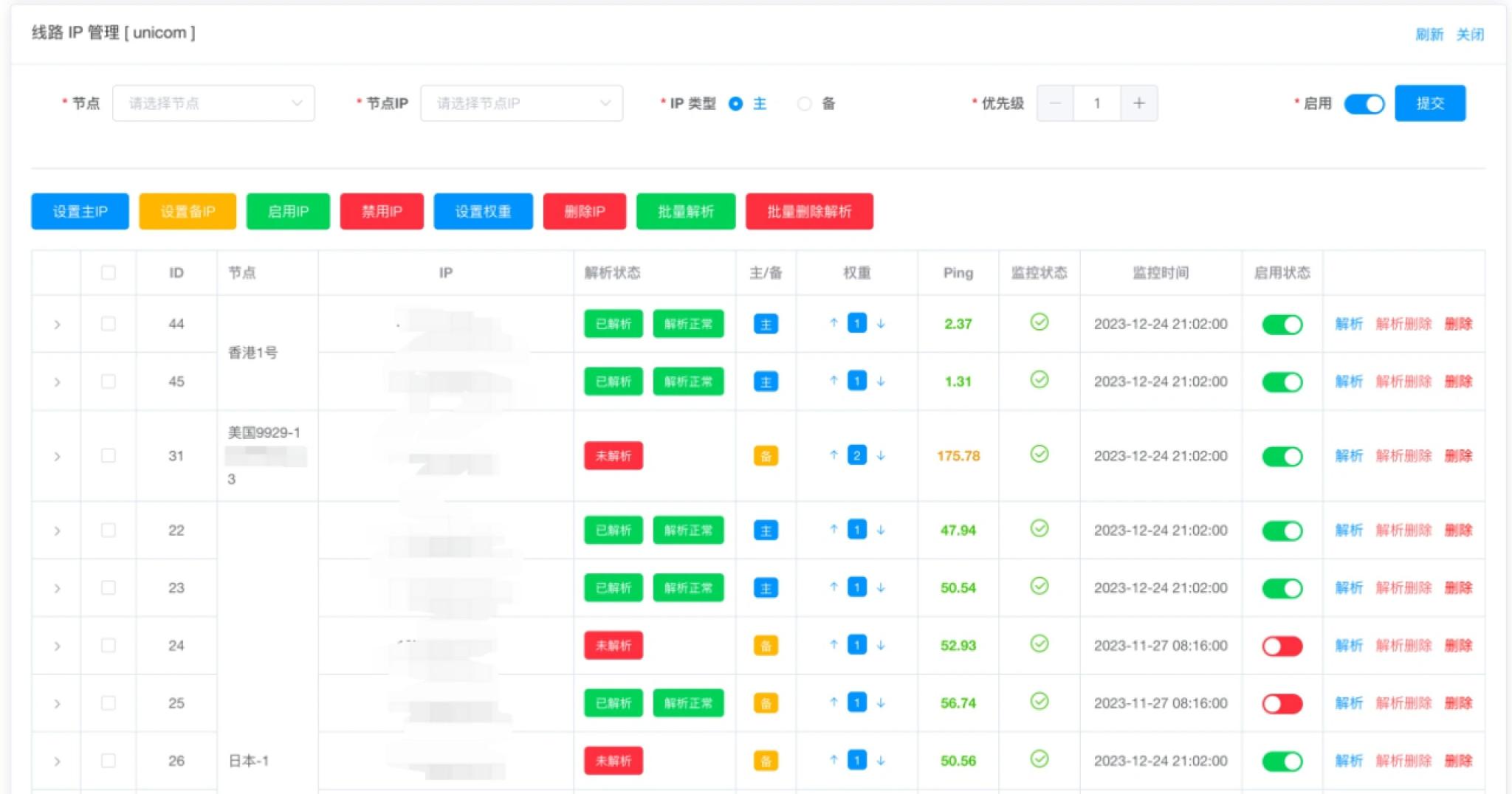Decrease weight with the down arrow on row 31
This screenshot has width=1512, height=794.
(x=880, y=455)
